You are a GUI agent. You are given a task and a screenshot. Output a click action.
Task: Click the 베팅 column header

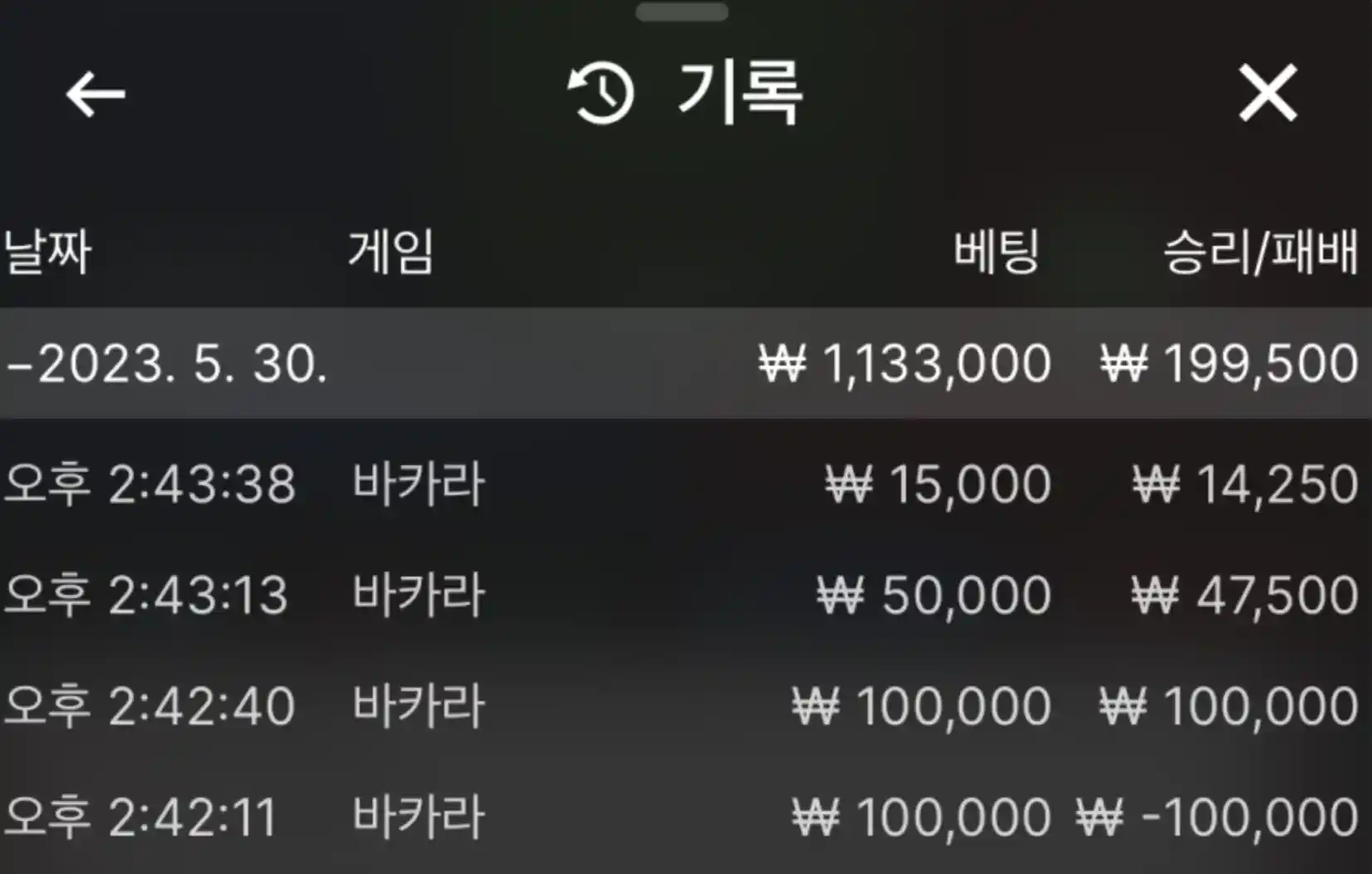click(x=996, y=252)
